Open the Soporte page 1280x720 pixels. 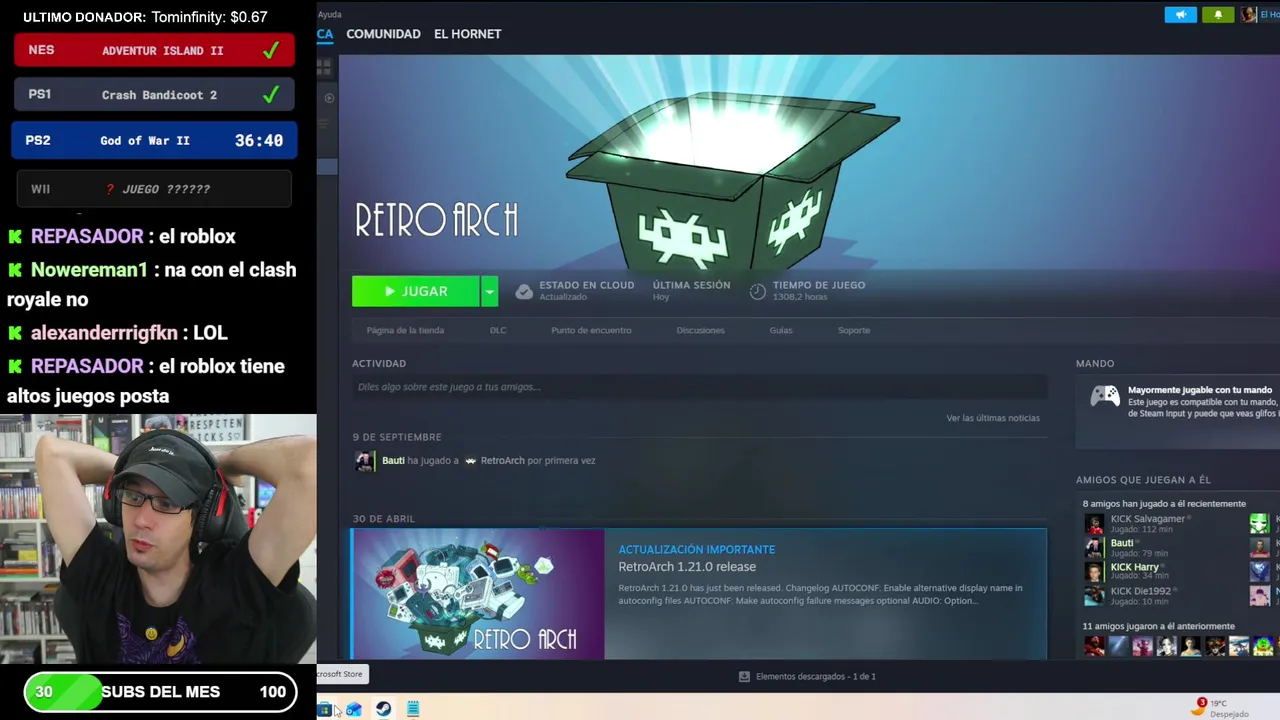(854, 330)
